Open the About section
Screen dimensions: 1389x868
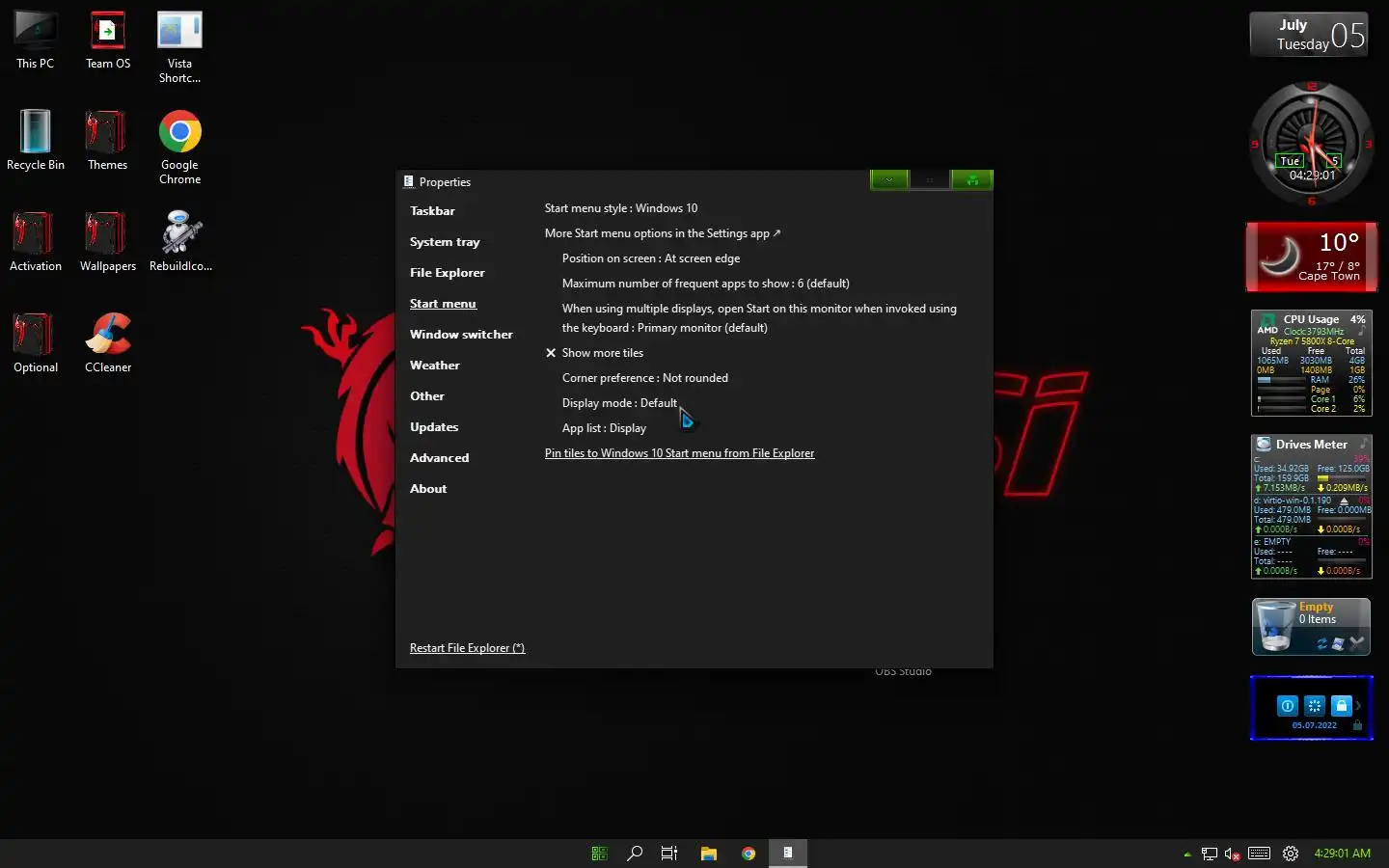tap(428, 489)
